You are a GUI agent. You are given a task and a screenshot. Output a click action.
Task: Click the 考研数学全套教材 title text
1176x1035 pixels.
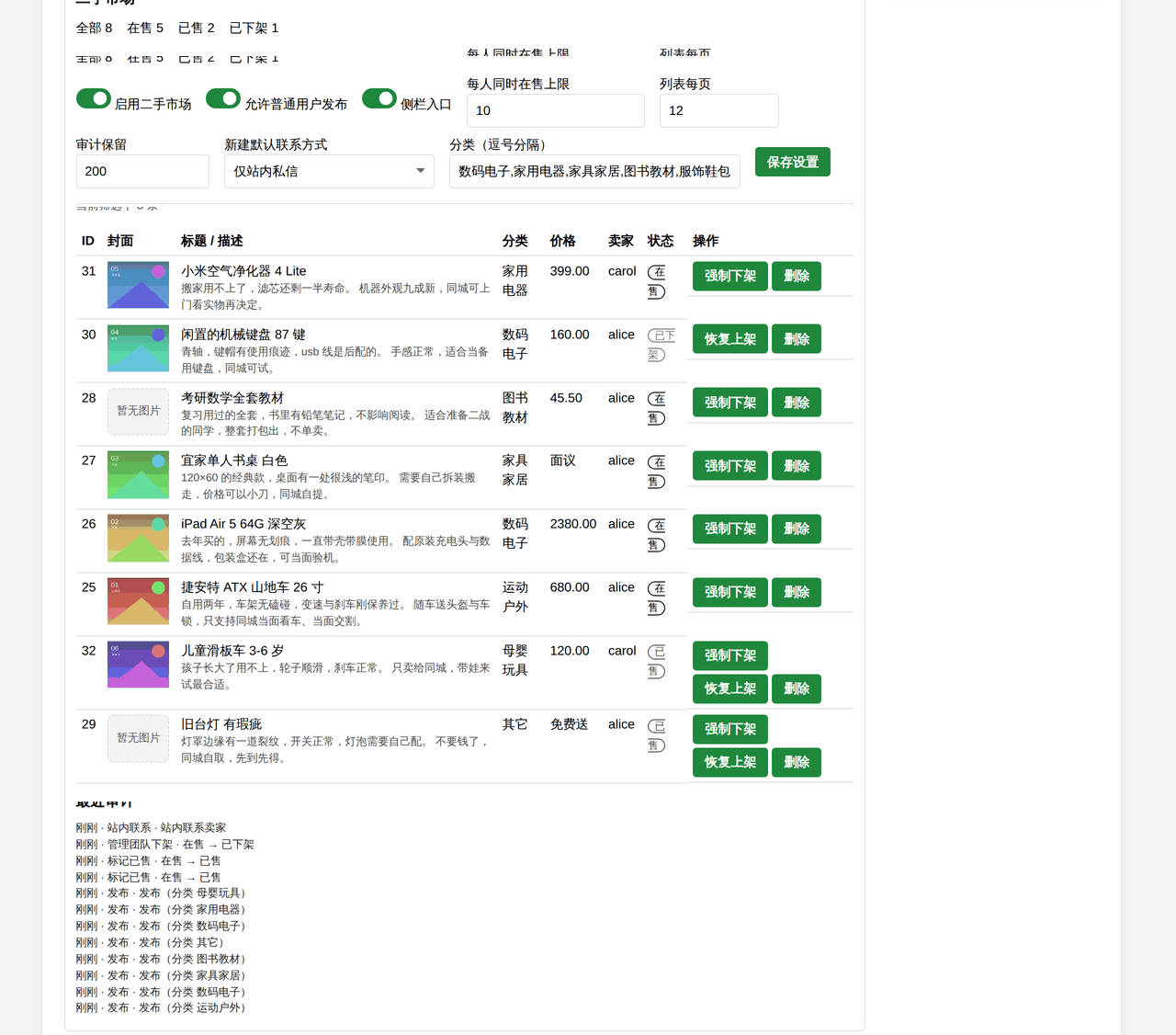232,398
